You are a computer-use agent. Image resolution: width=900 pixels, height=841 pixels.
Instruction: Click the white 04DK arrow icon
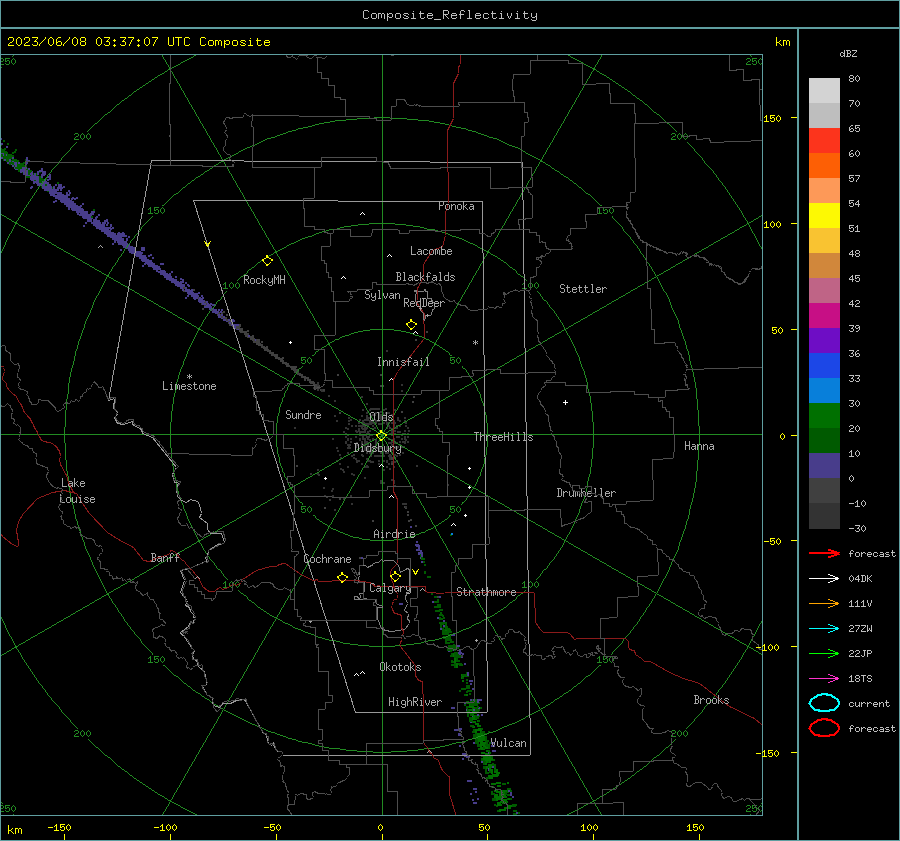coord(824,578)
